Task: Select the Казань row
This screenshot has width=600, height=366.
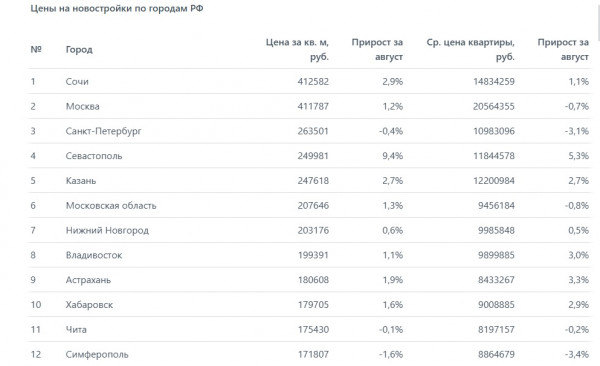Action: click(x=310, y=181)
